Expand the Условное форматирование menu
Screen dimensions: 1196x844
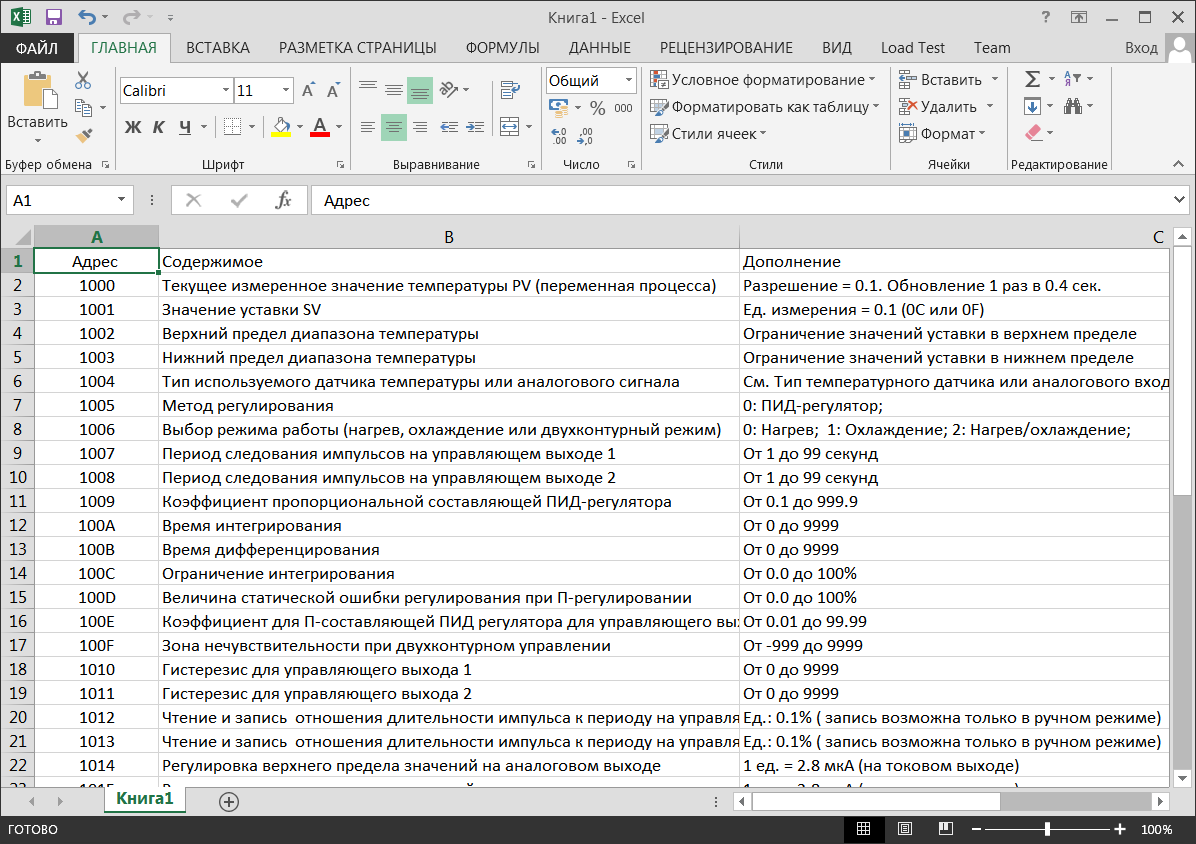click(x=762, y=79)
